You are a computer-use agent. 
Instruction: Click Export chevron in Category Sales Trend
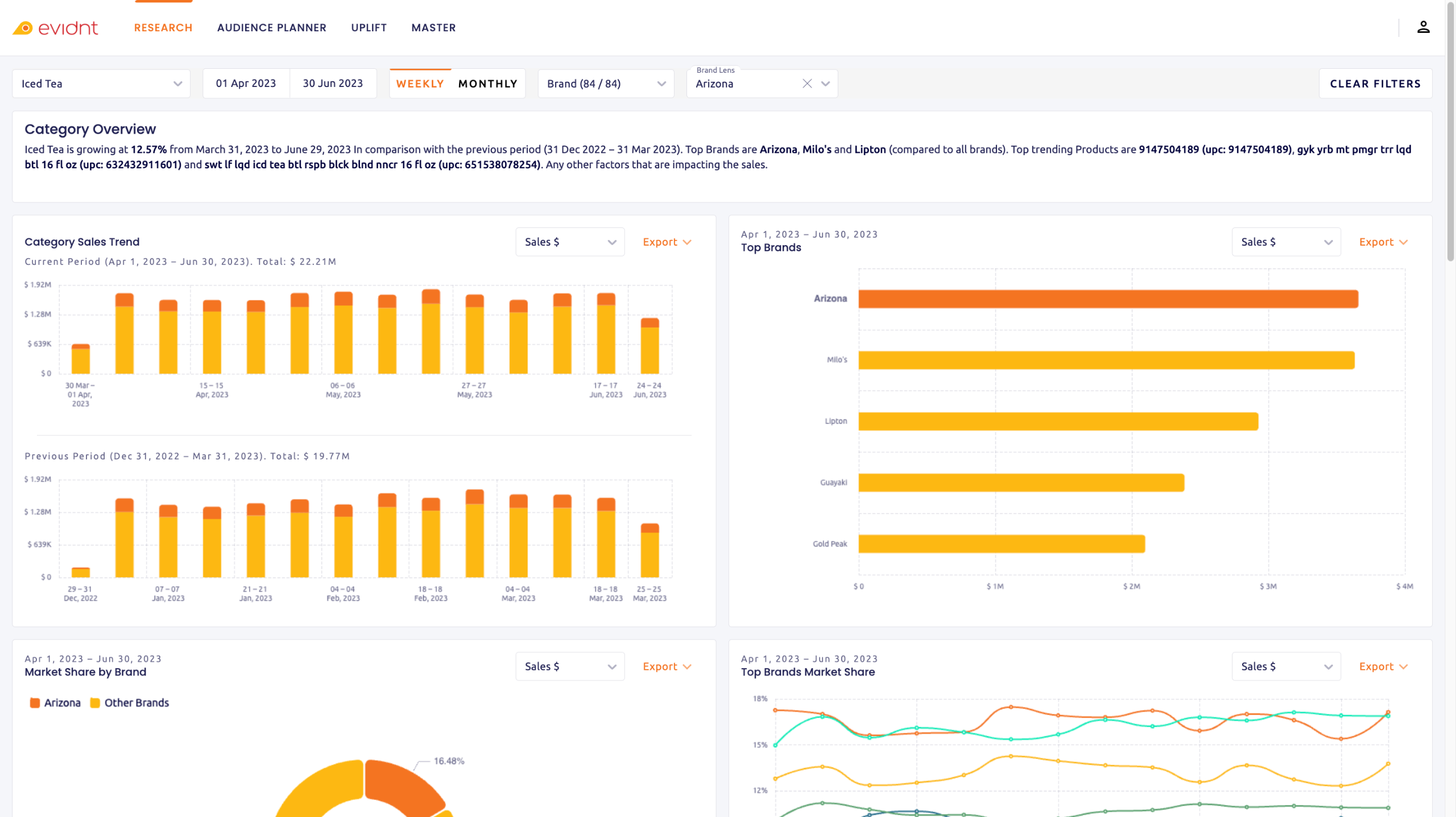pos(687,242)
